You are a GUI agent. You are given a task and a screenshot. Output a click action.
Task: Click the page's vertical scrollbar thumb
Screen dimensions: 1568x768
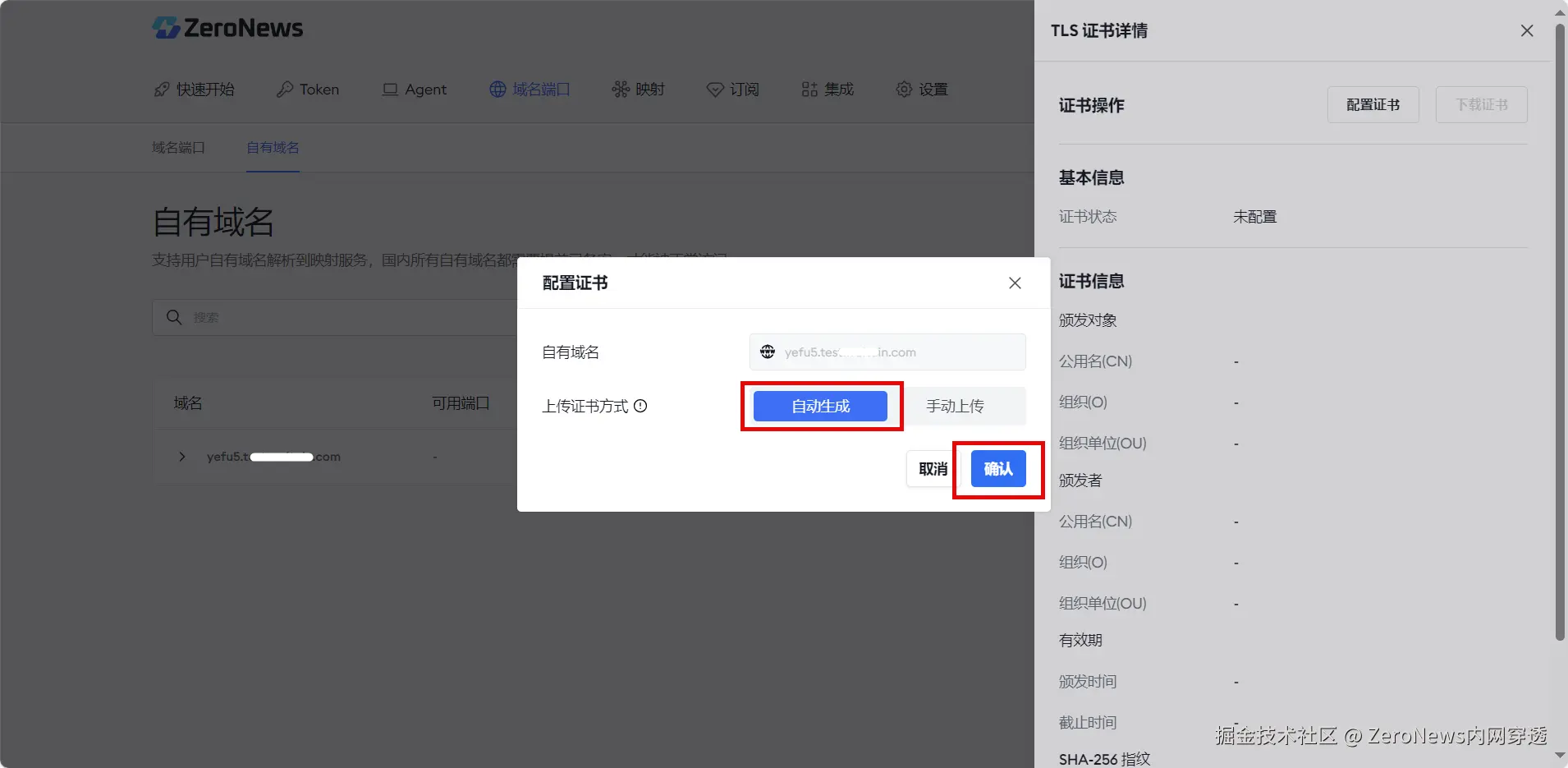click(x=1561, y=332)
